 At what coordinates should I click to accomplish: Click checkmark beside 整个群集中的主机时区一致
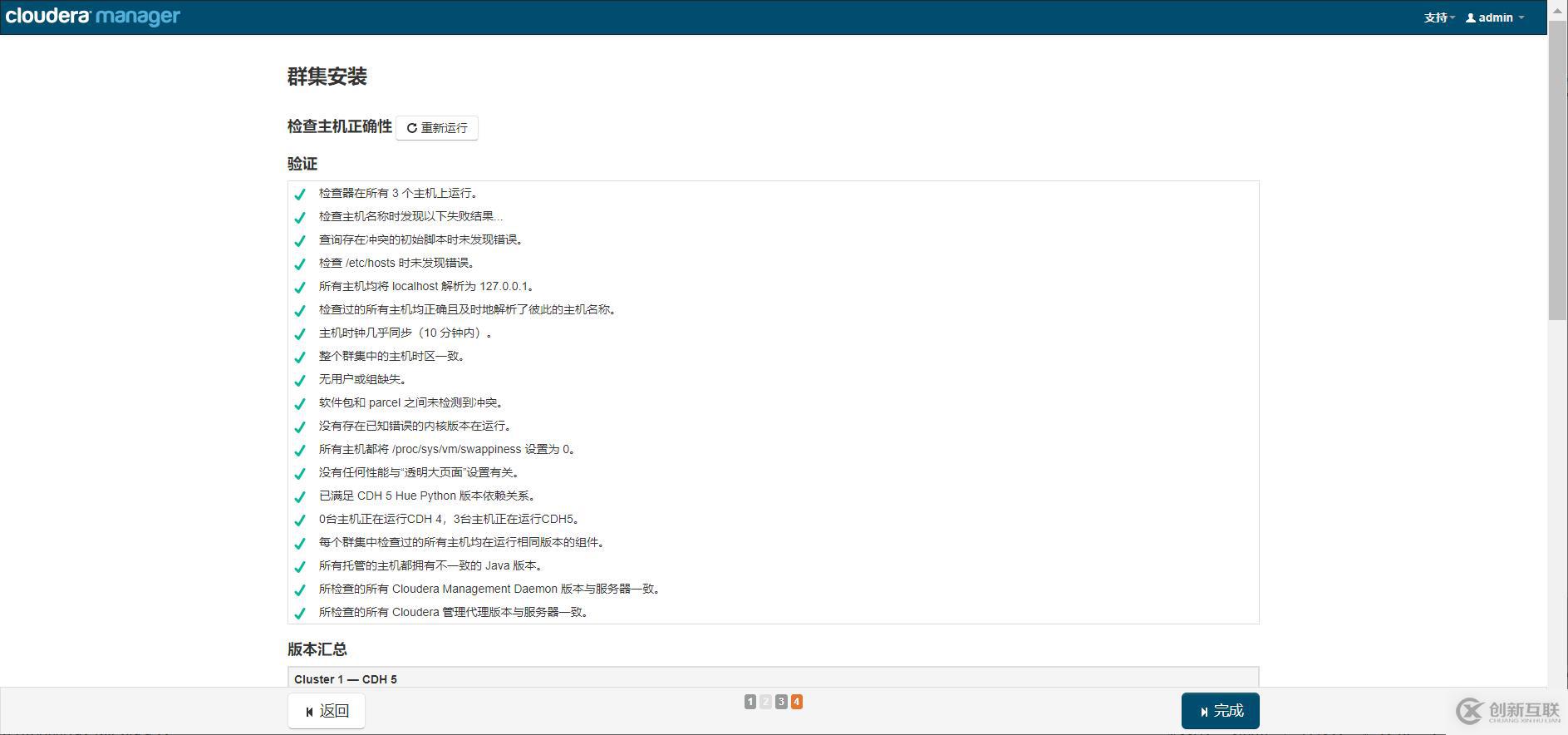click(300, 357)
